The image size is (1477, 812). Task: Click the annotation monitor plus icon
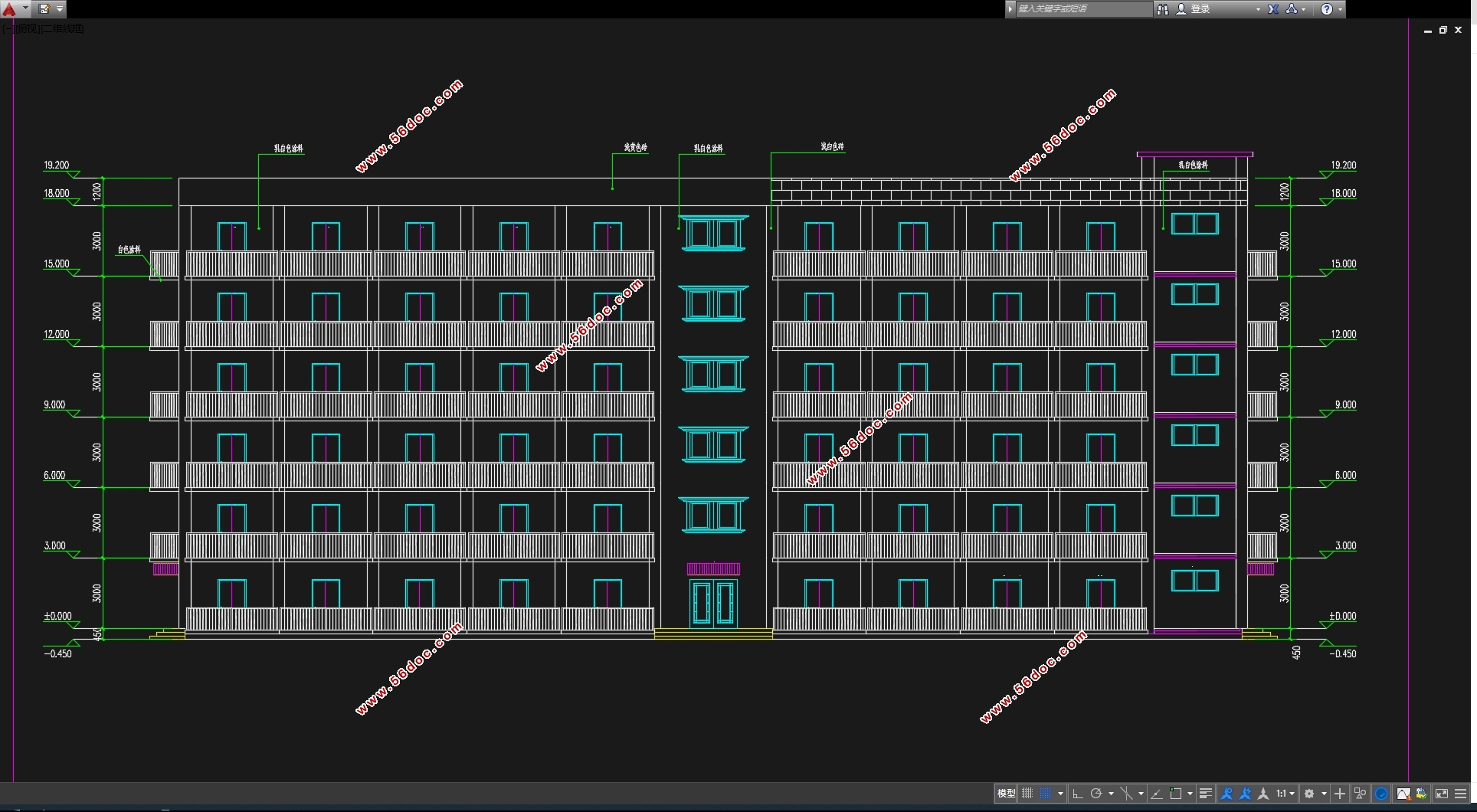[1340, 794]
